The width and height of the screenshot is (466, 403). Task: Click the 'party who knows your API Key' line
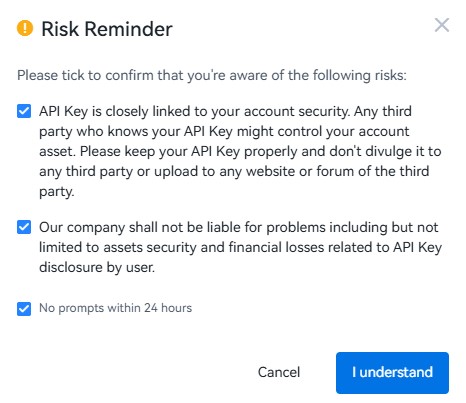click(x=224, y=131)
